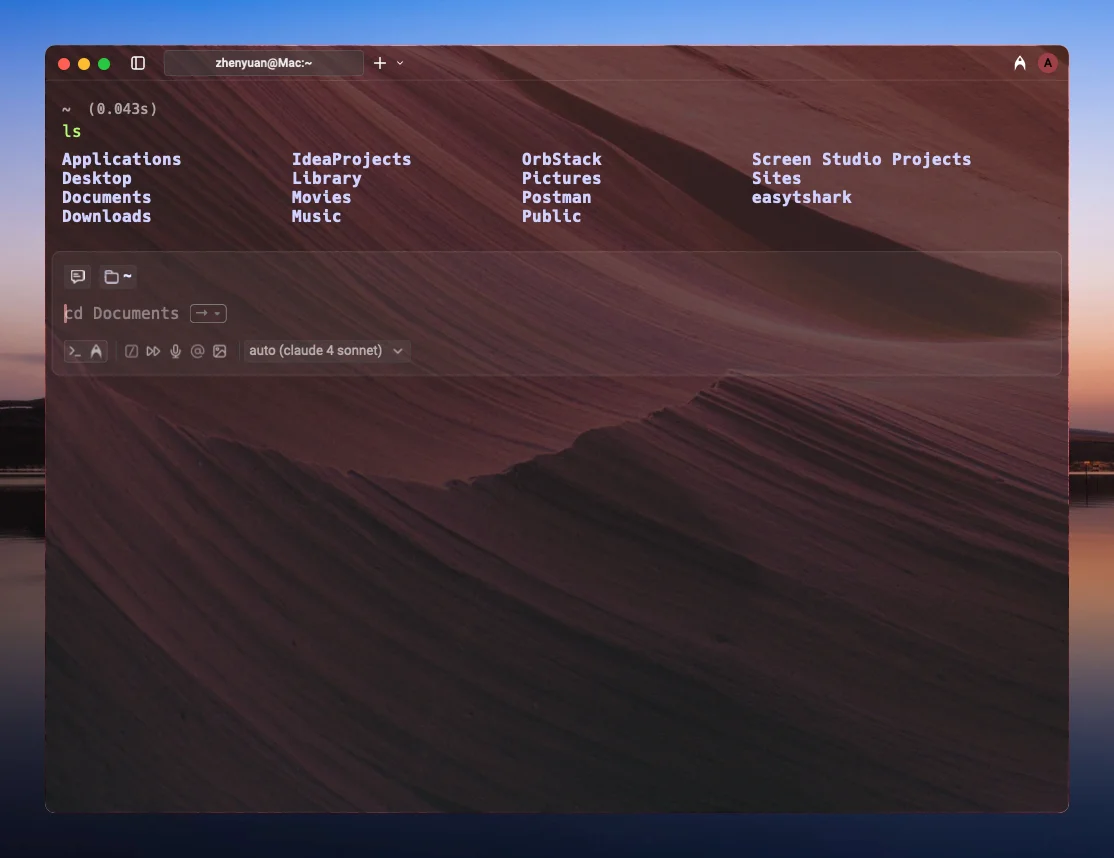Click the conversation chat bubble icon
The width and height of the screenshot is (1114, 858).
(77, 277)
